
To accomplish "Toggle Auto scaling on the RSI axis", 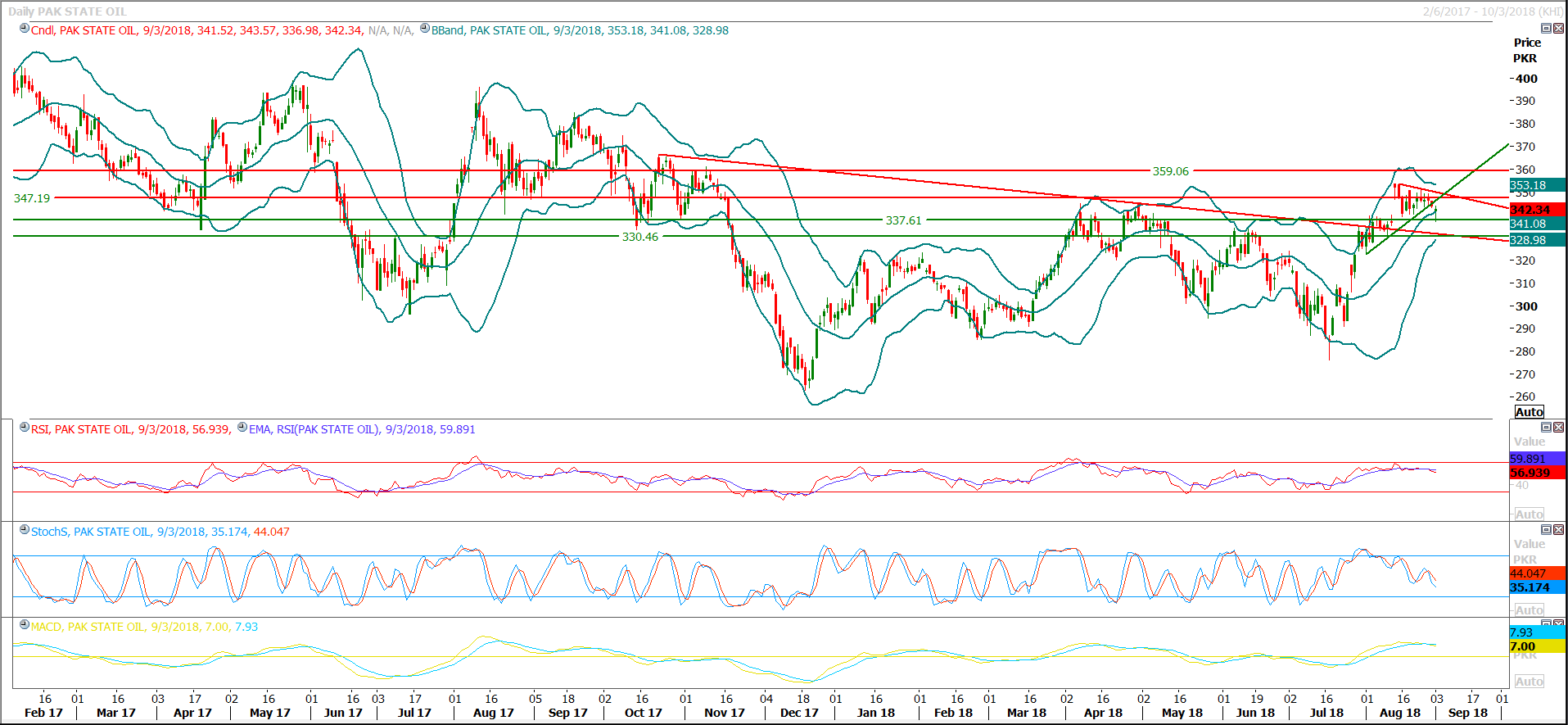I will [x=1529, y=514].
